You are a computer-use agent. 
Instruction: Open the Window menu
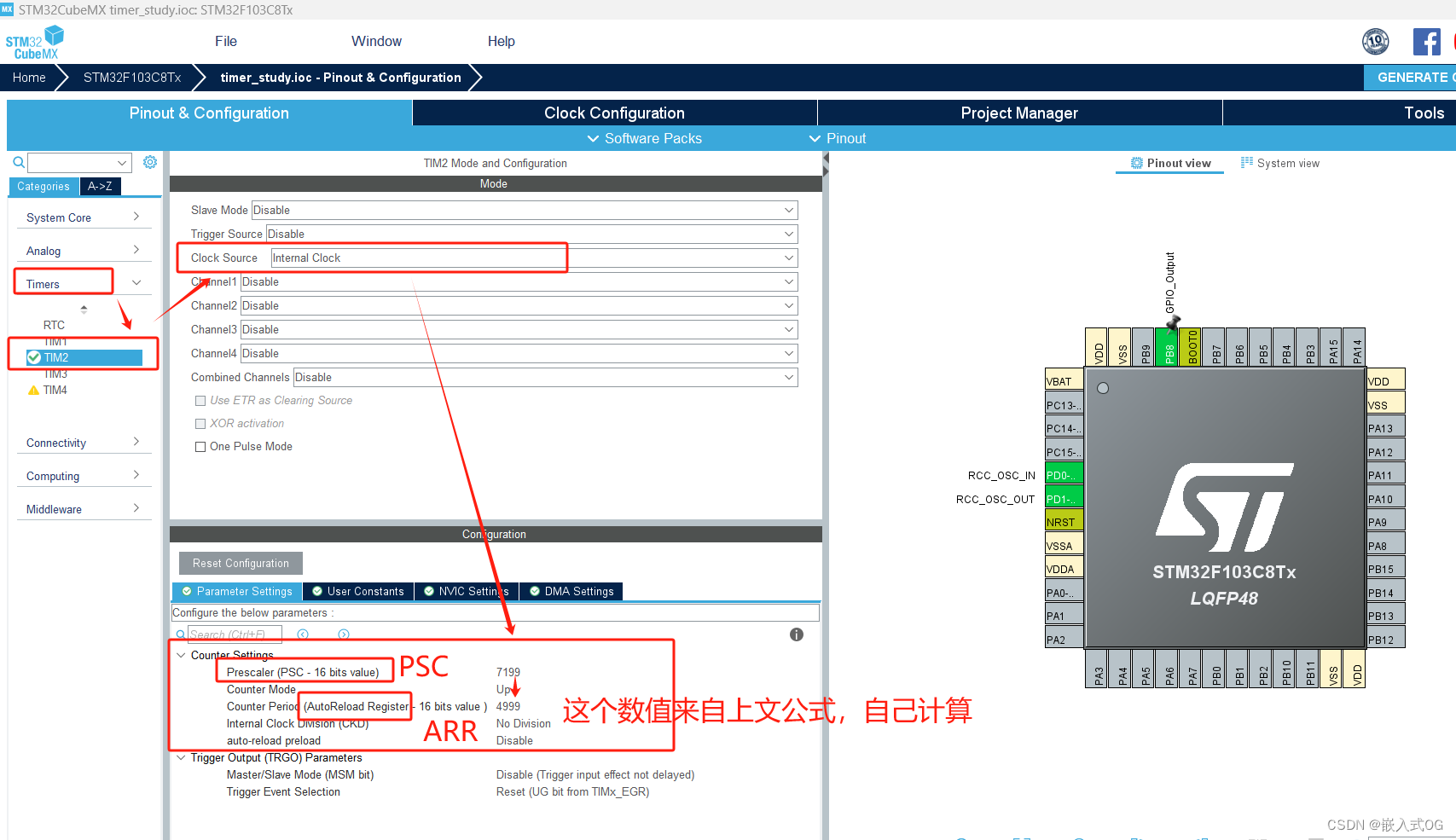(x=376, y=41)
